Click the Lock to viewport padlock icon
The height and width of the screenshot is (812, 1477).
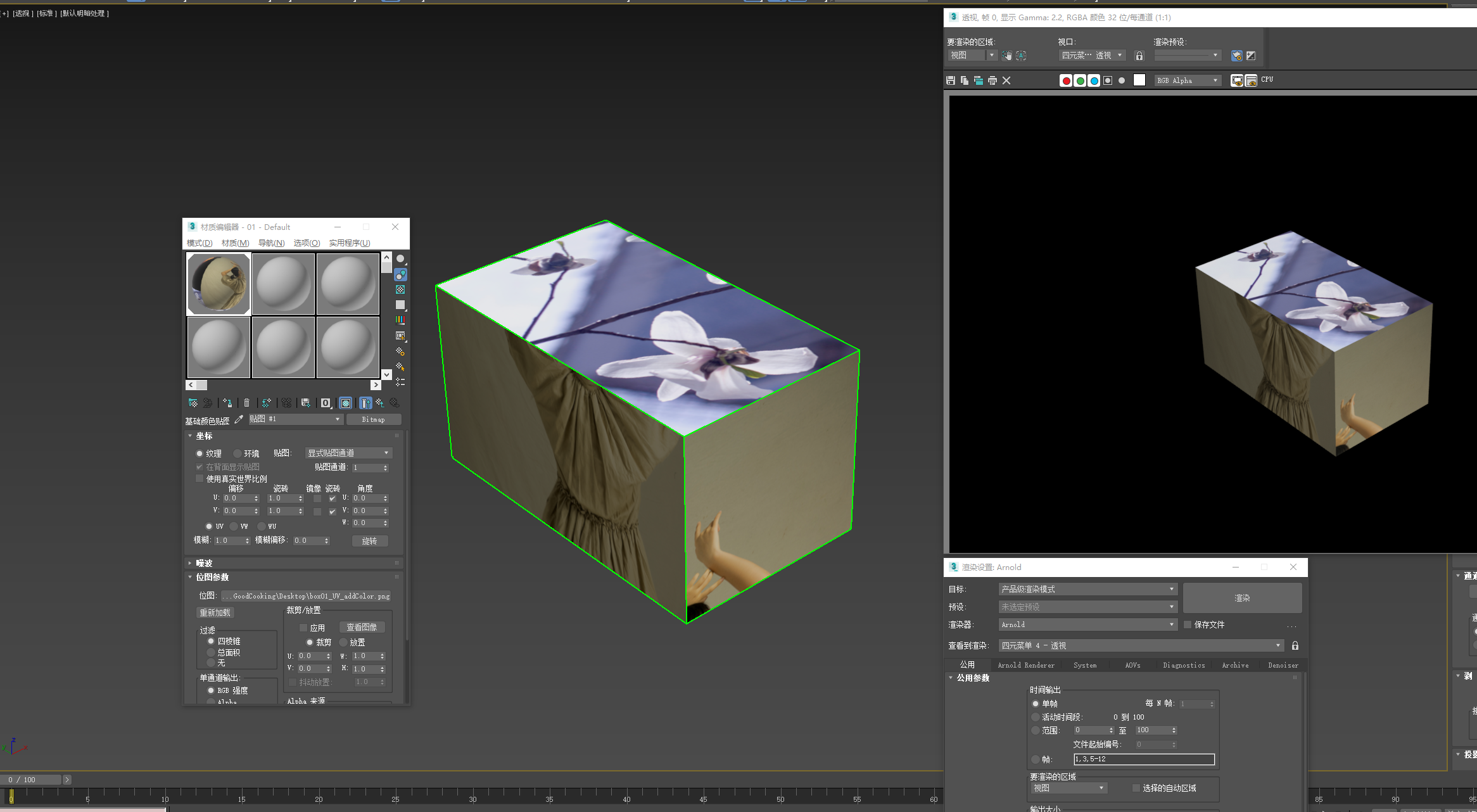[x=1139, y=56]
